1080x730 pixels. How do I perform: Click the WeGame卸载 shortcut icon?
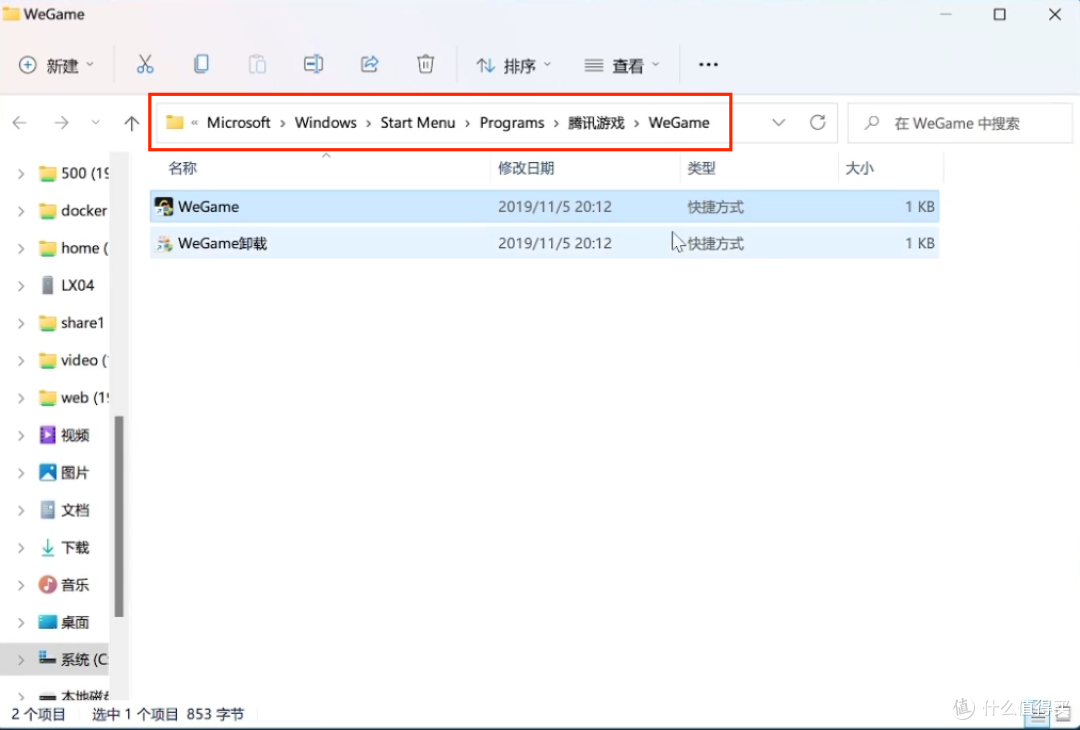point(164,243)
